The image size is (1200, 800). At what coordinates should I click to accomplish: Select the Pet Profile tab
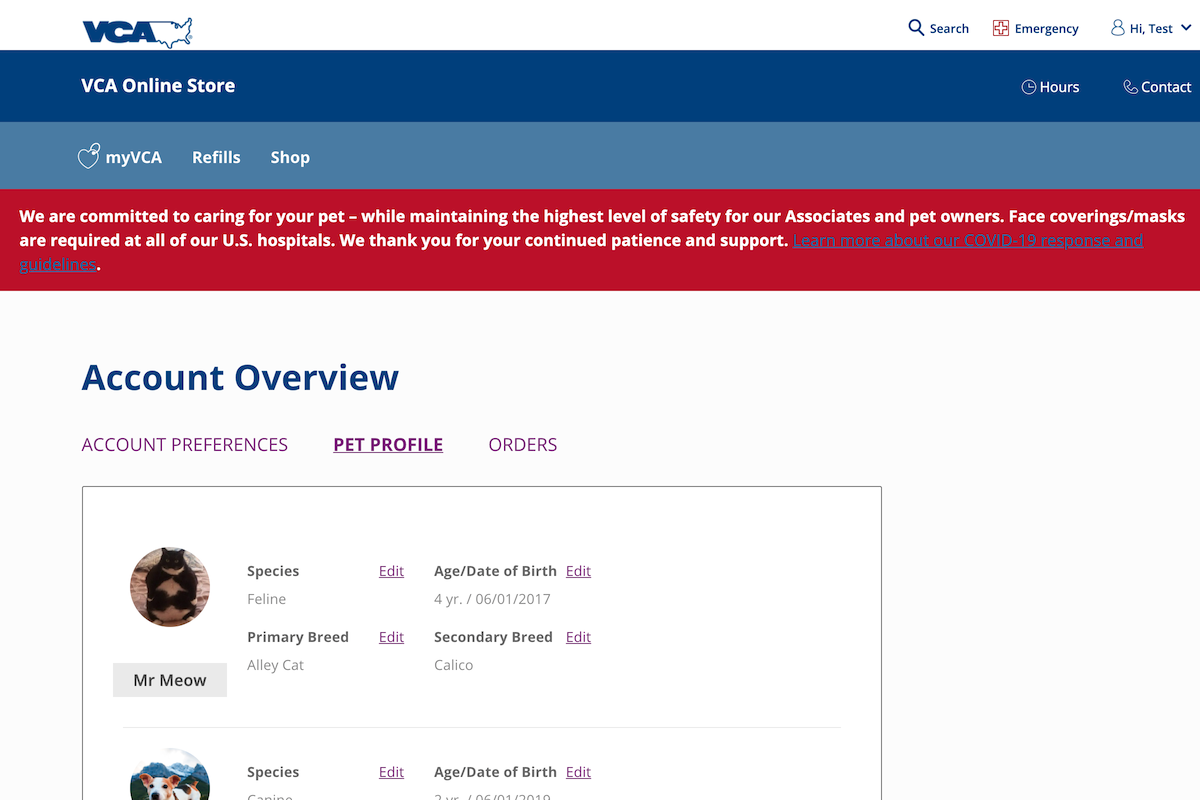click(388, 445)
